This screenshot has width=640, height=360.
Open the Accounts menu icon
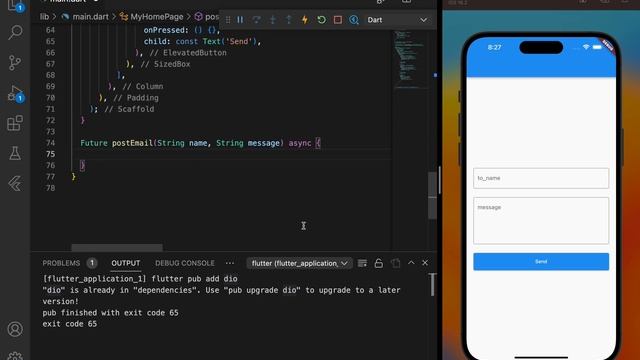15,329
